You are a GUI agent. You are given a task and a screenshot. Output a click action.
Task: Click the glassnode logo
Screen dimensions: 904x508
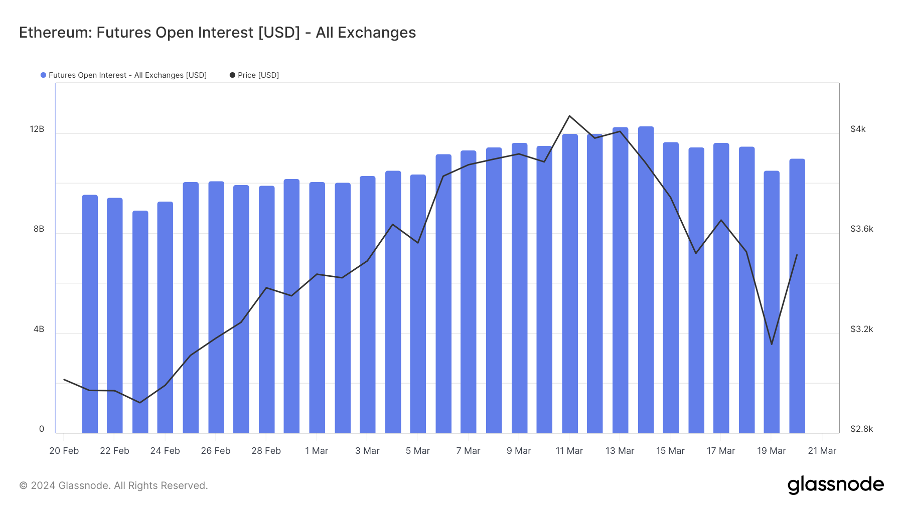coord(835,485)
